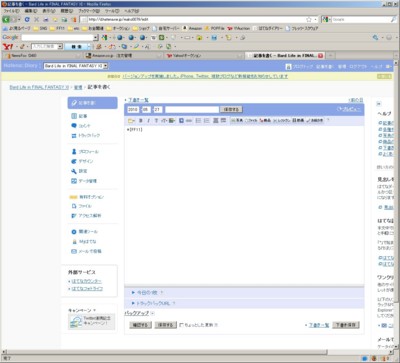Open the ファイル File menu

pos(12,11)
